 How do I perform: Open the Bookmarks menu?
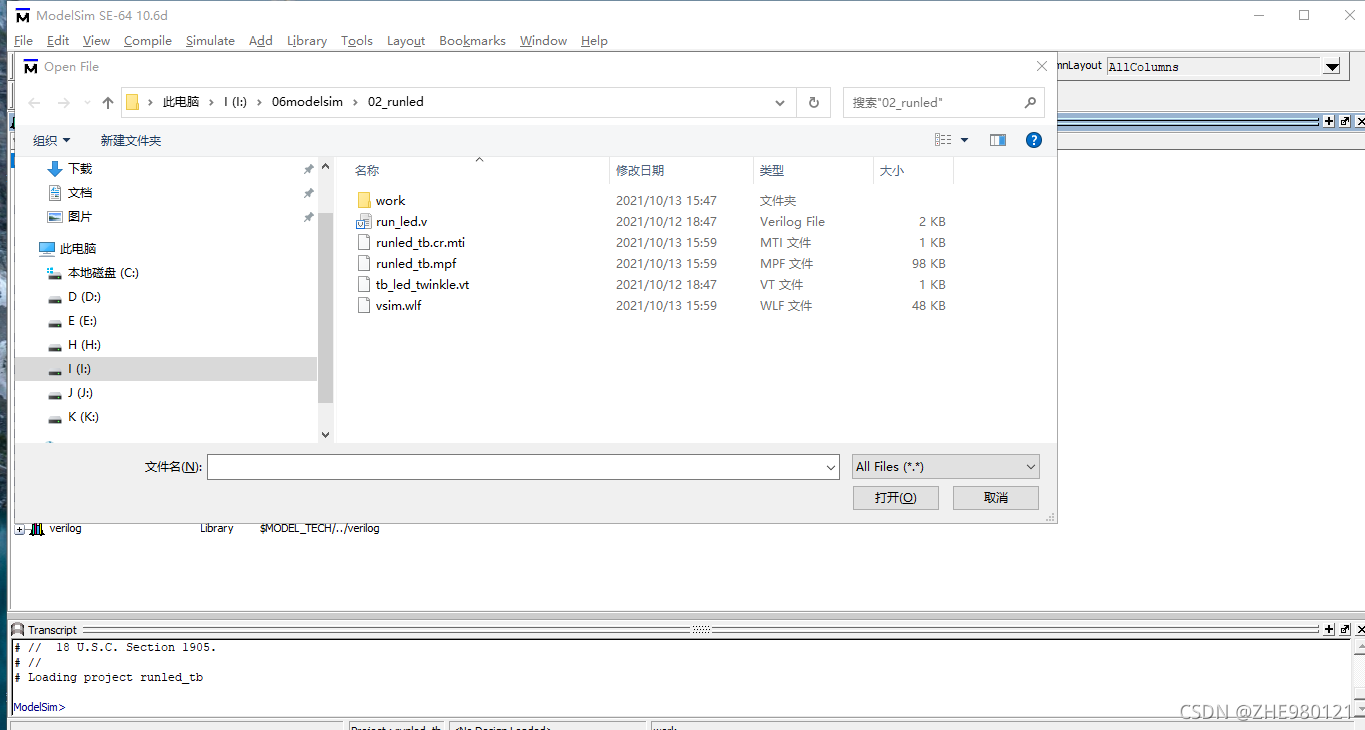(472, 41)
